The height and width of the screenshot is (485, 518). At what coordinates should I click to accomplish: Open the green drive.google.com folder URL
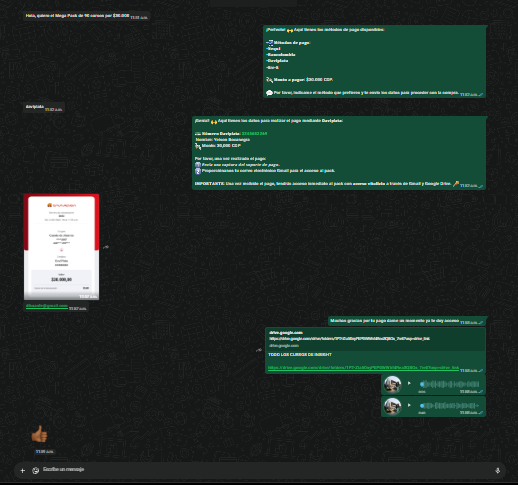click(x=363, y=368)
